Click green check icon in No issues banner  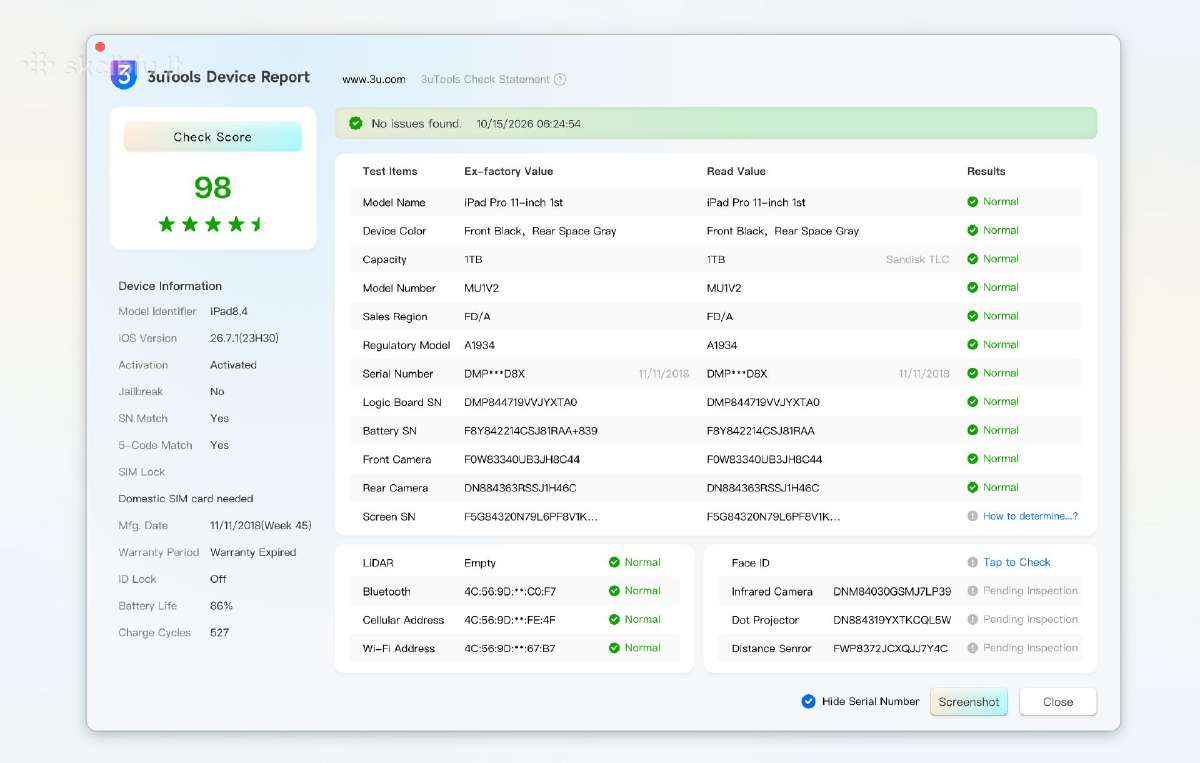point(356,124)
